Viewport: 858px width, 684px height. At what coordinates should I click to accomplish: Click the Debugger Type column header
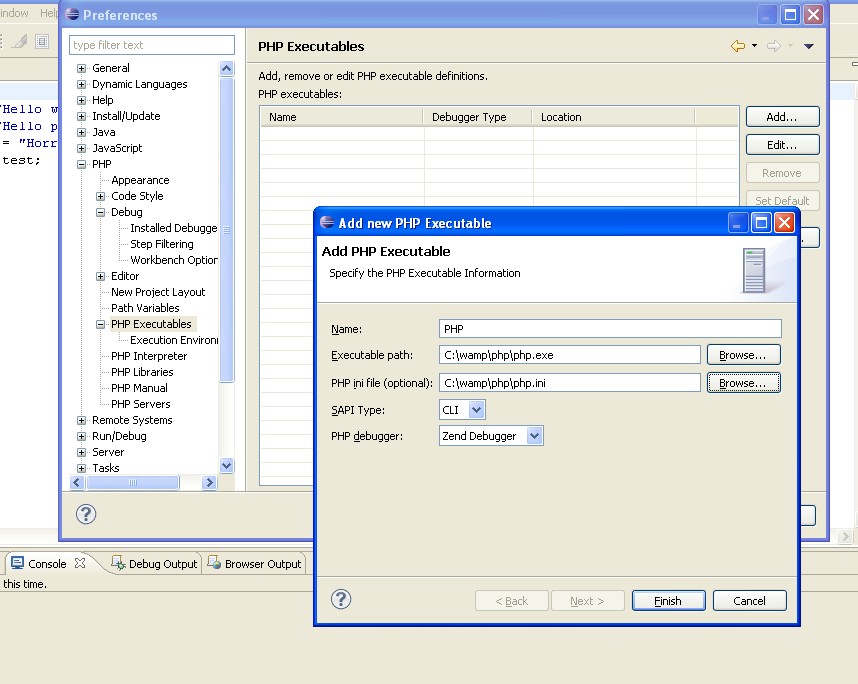(478, 117)
